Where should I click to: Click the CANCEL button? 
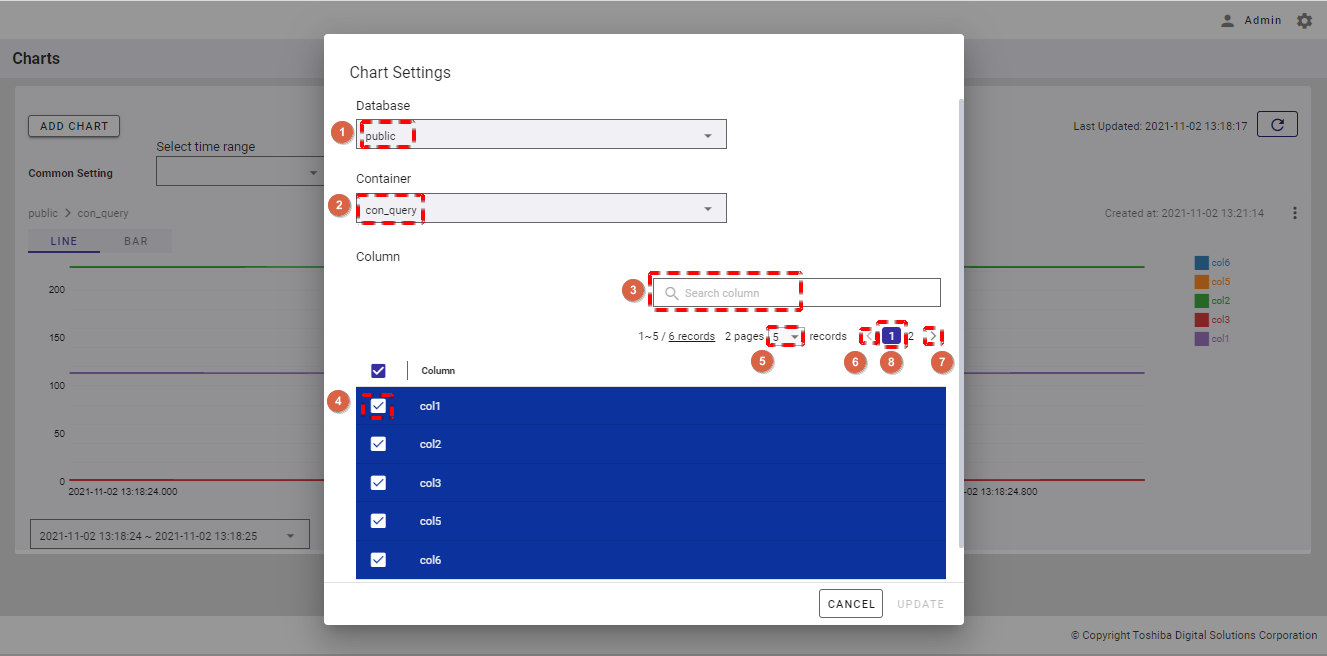(x=851, y=604)
